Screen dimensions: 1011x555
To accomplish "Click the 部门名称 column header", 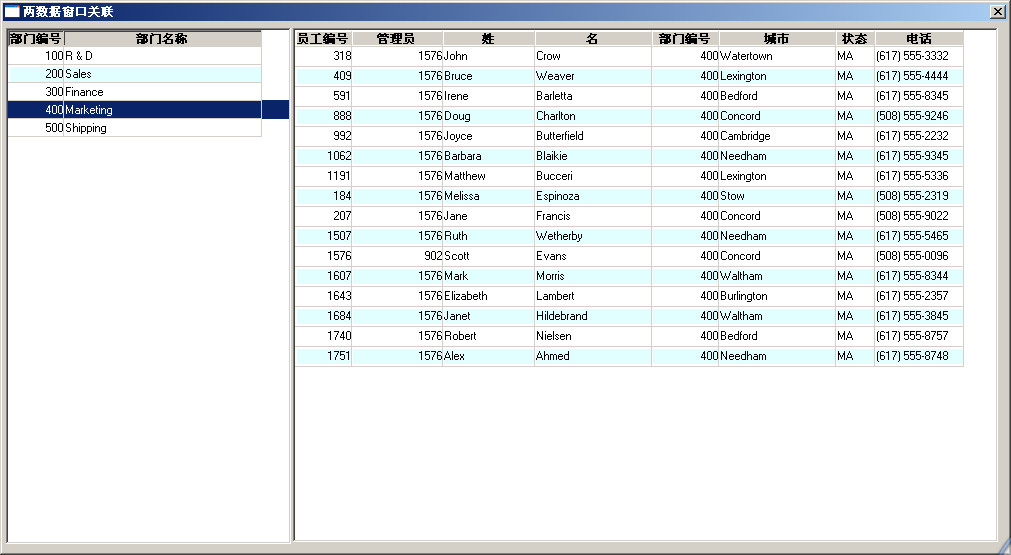I will pos(162,39).
